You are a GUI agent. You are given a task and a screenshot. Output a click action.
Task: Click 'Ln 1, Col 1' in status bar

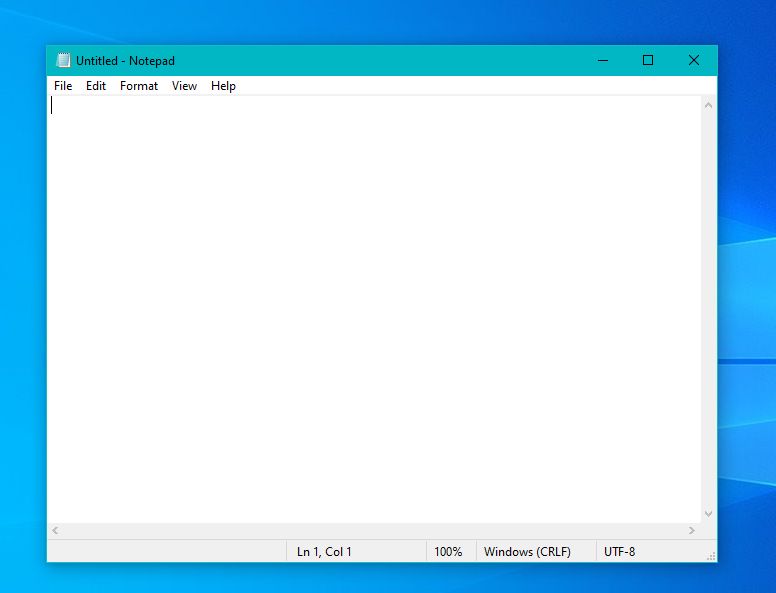click(x=324, y=552)
